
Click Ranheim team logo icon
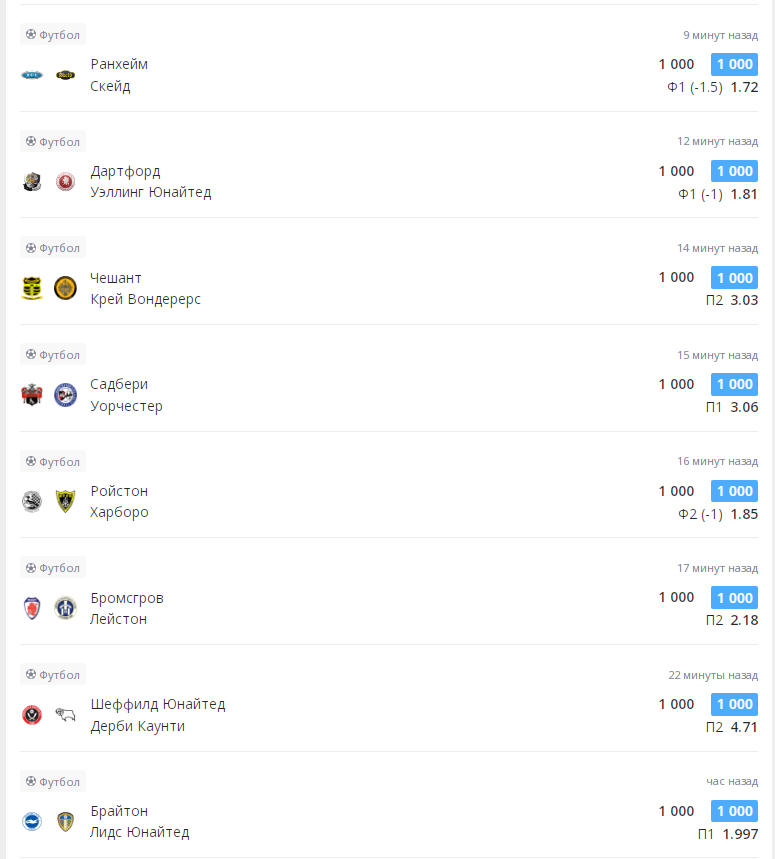tap(32, 75)
